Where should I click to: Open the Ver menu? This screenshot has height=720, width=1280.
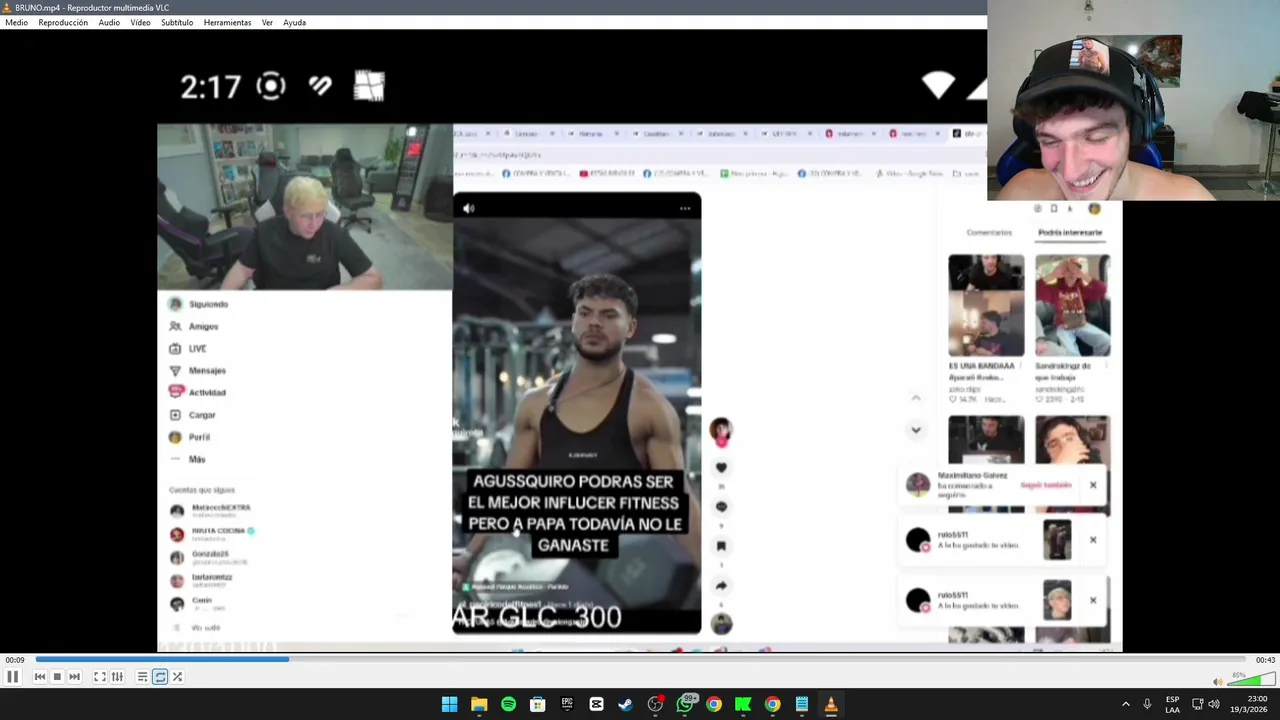click(x=267, y=22)
